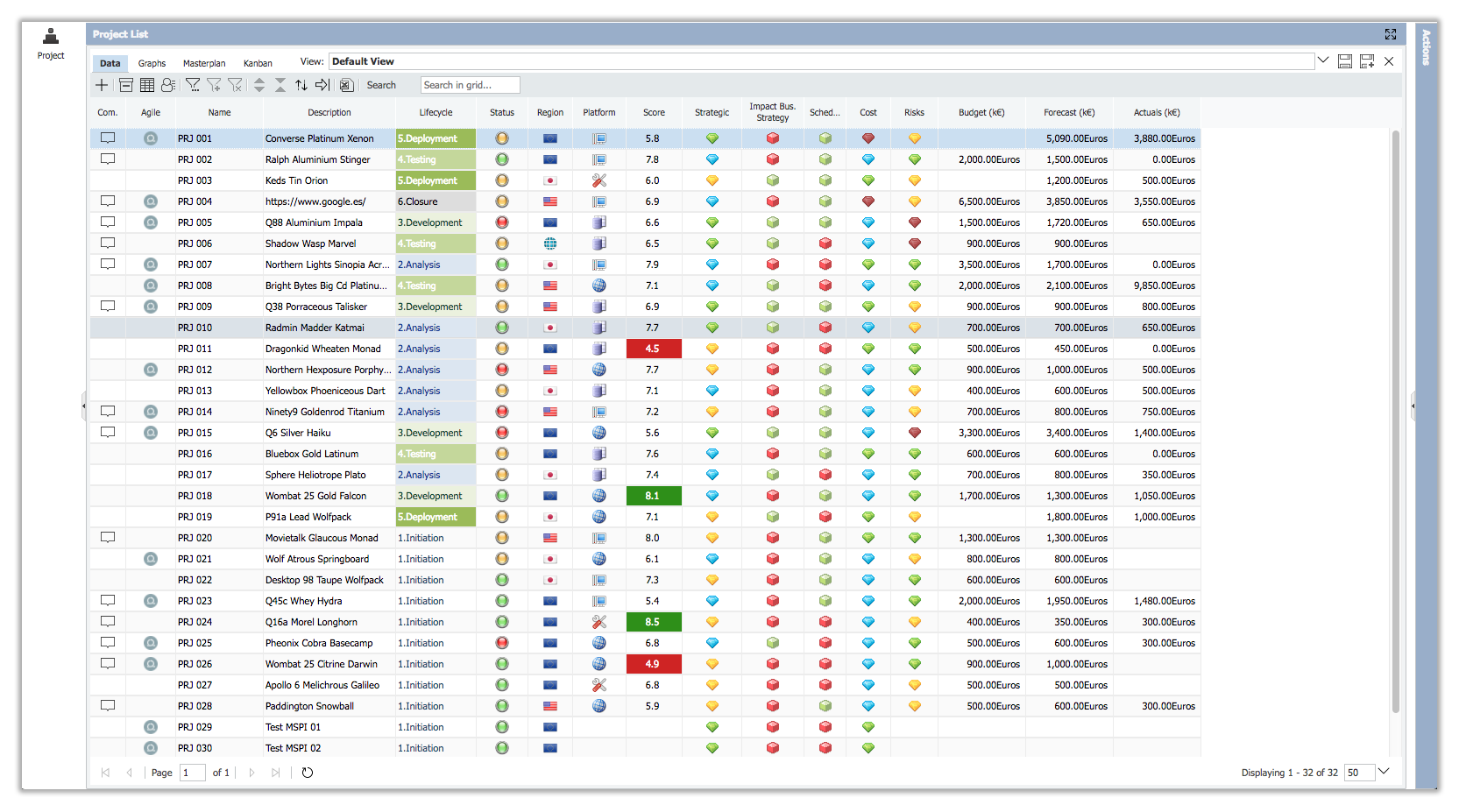Open the Masterplan tab
Image resolution: width=1459 pixels, height=812 pixels.
204,63
